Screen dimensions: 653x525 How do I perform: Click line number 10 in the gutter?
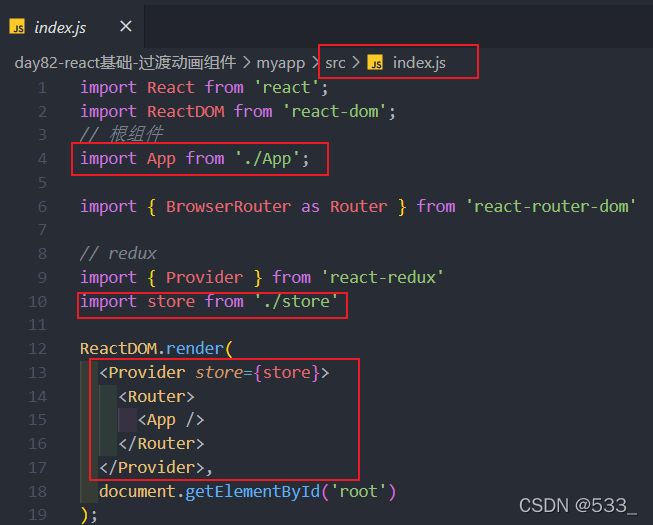37,301
